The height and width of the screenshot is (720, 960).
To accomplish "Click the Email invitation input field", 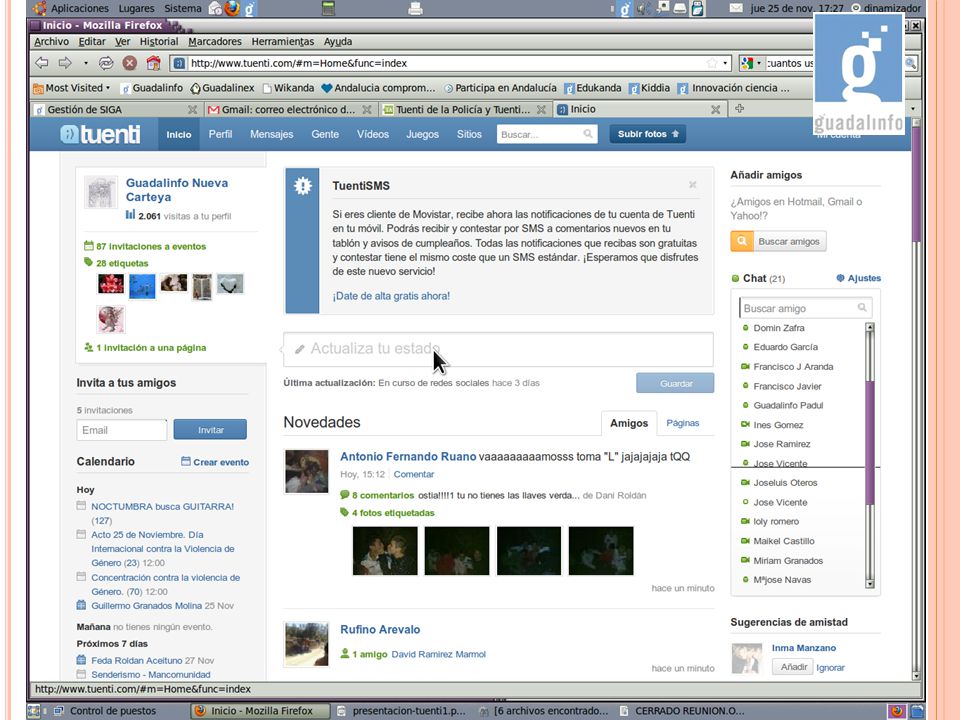I will tap(121, 430).
